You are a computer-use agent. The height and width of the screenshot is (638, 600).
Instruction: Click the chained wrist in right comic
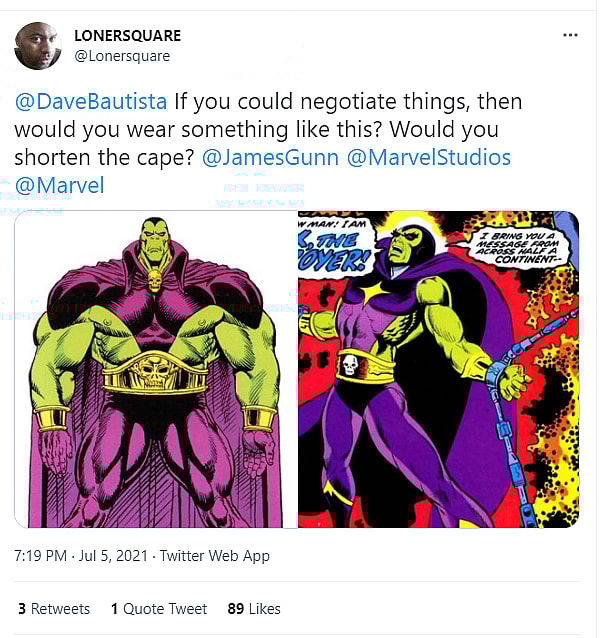501,372
